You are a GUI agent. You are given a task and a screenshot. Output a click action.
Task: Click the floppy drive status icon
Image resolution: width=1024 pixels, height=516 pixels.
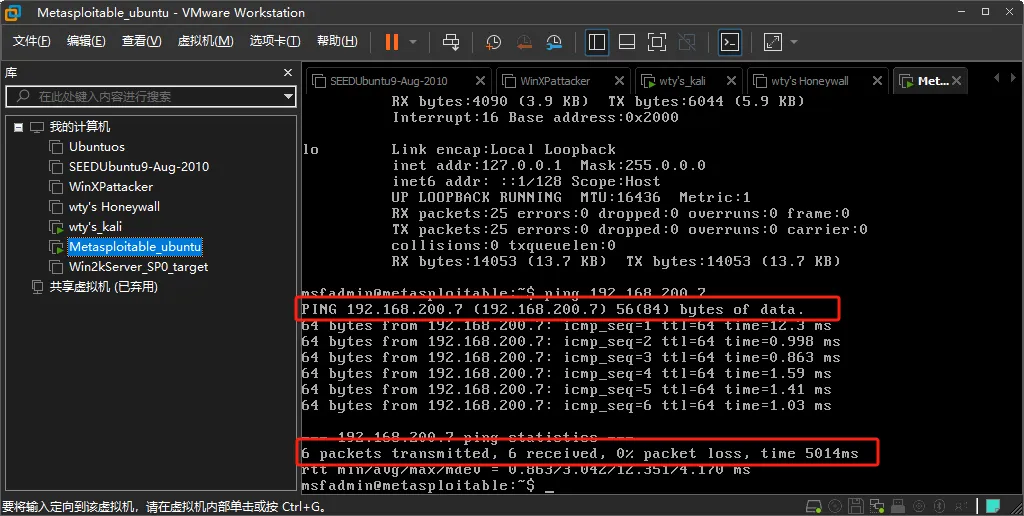(856, 506)
